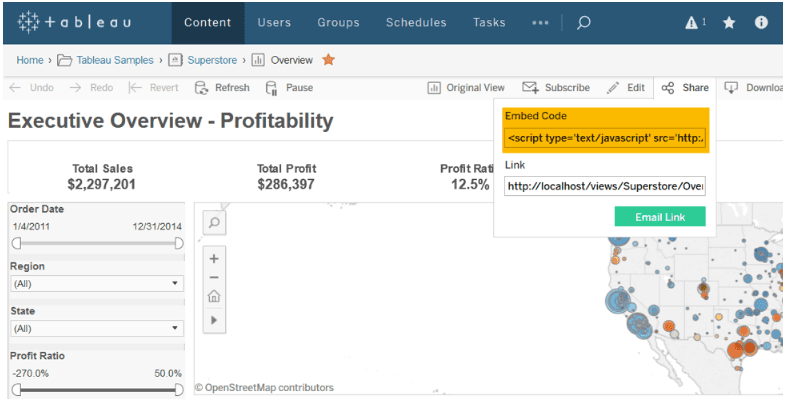Open favorites star in the top bar
This screenshot has height=401, width=785.
point(729,23)
